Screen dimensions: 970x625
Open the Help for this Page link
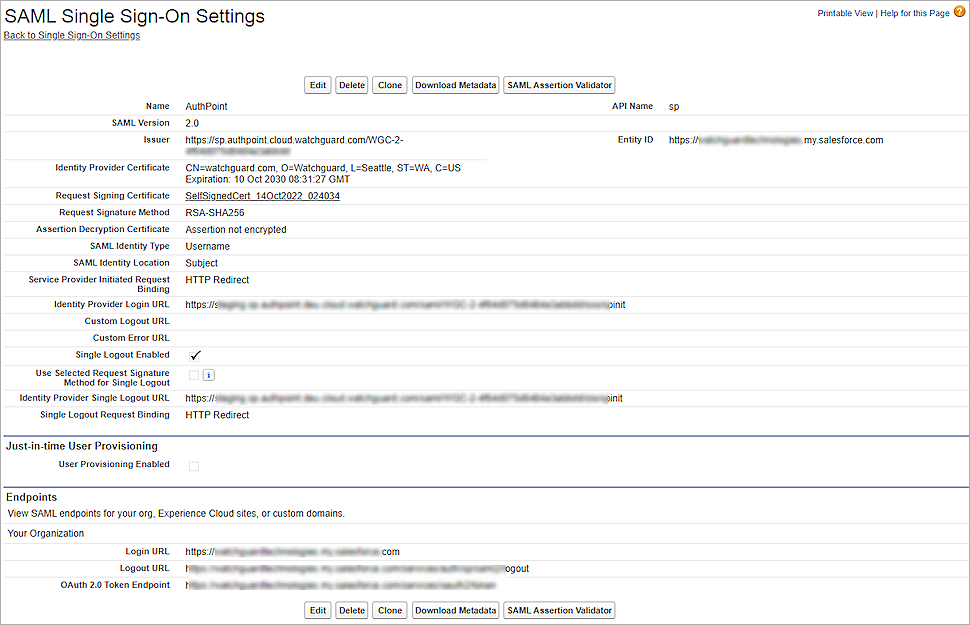pos(914,13)
